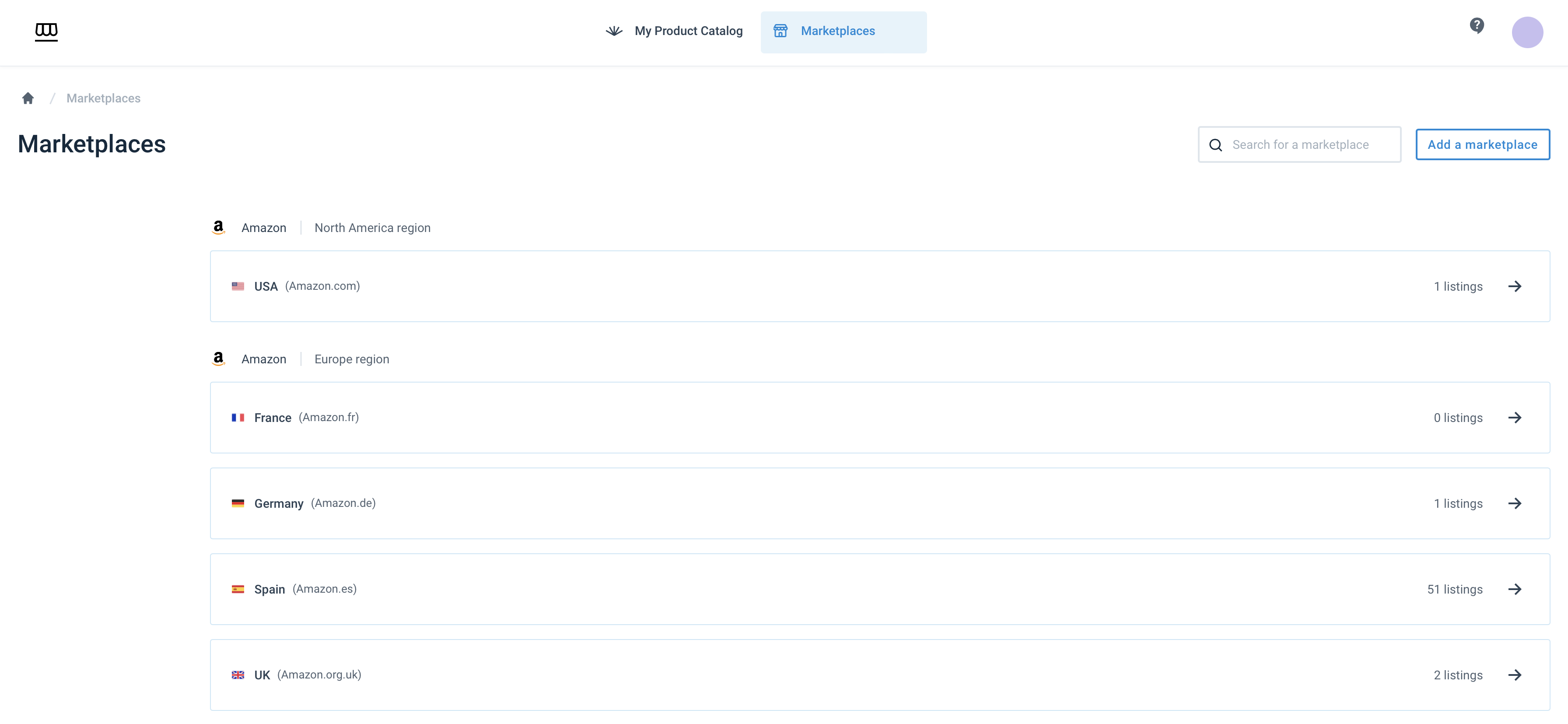Click the '1 listings' count for USA
This screenshot has height=724, width=1568.
click(1458, 286)
